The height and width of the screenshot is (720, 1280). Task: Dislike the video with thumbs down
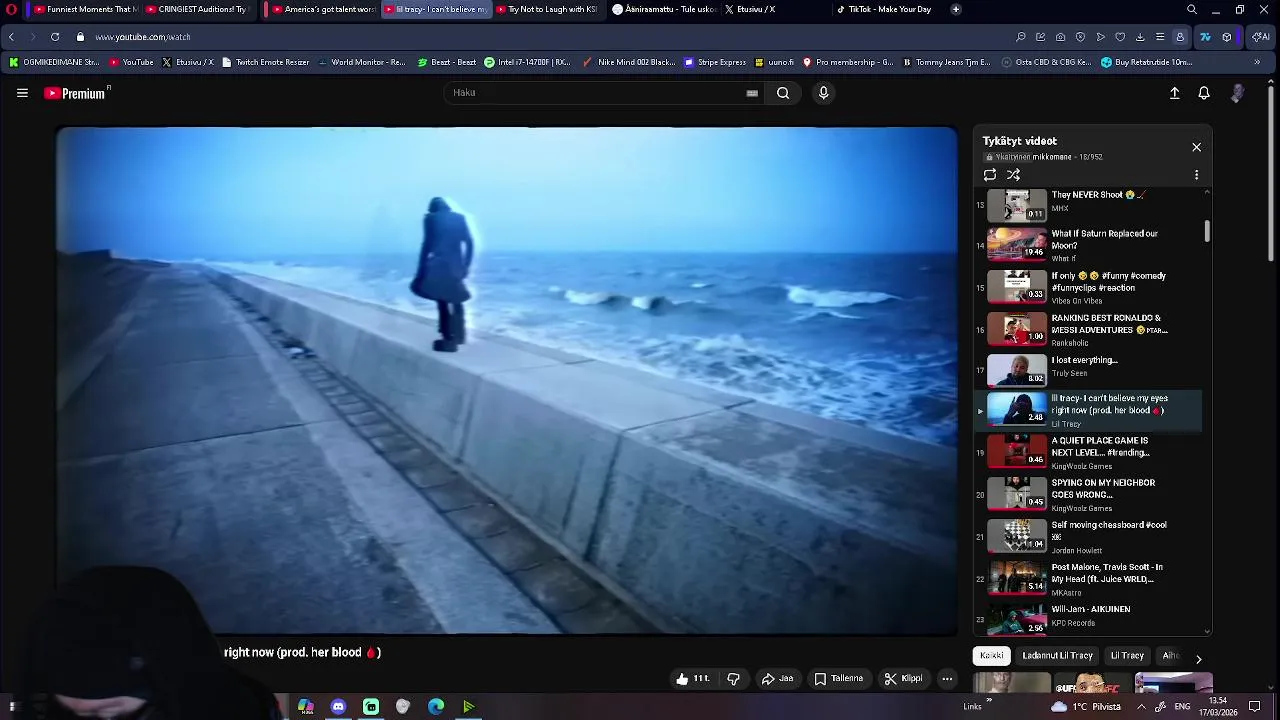[733, 679]
